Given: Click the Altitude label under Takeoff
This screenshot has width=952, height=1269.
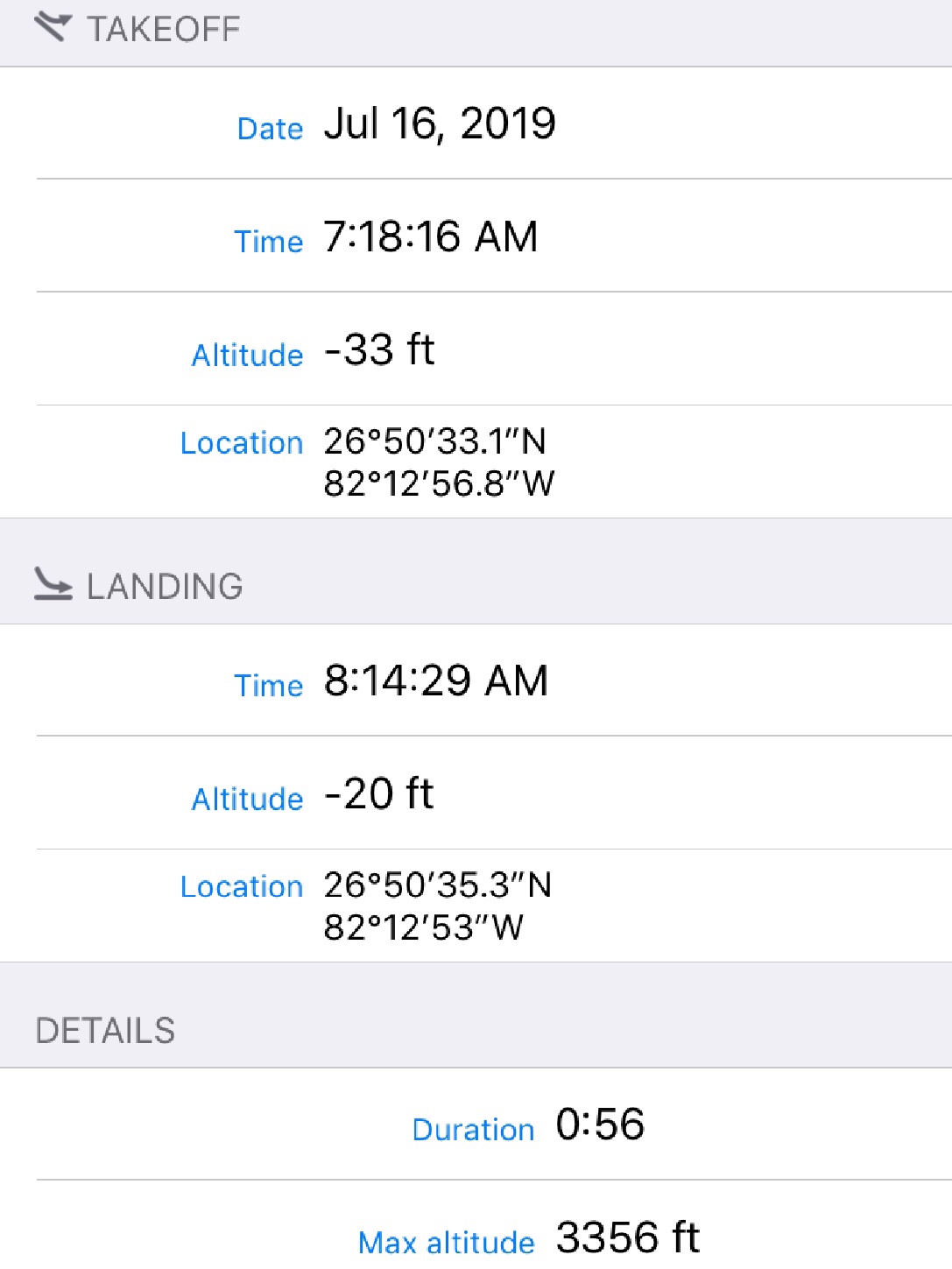Looking at the screenshot, I should click(x=247, y=355).
